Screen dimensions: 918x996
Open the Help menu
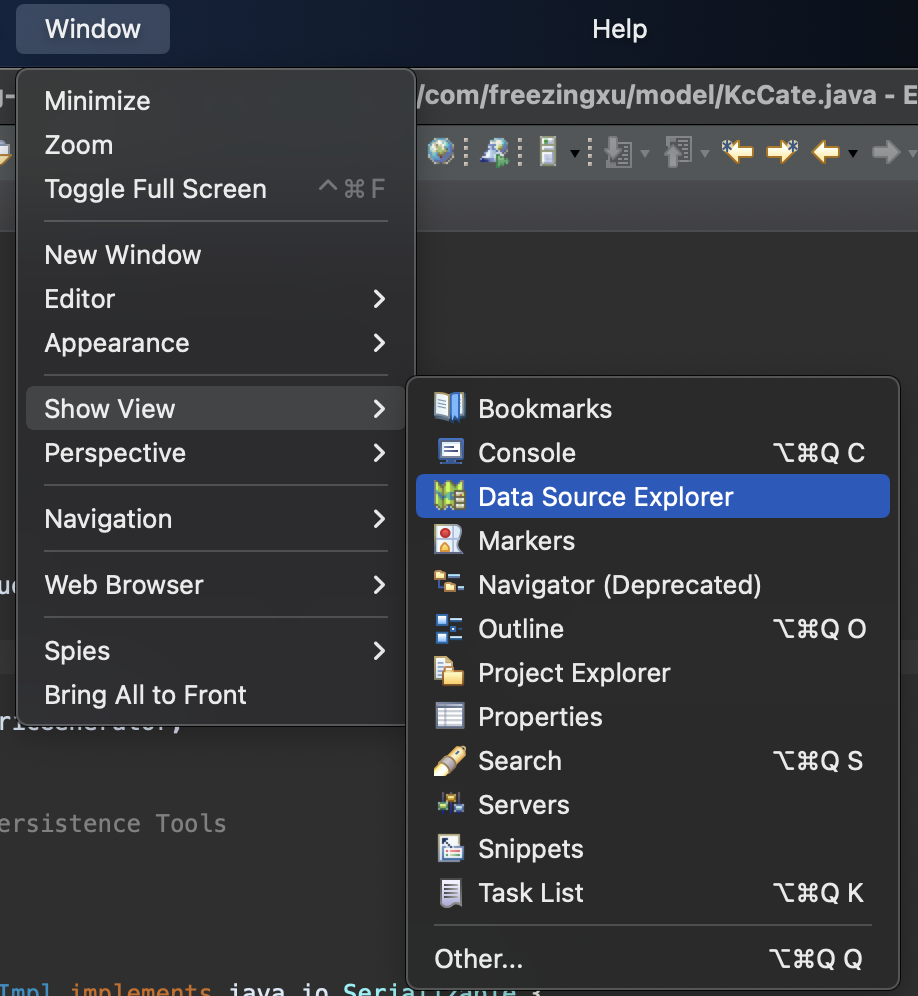(x=619, y=29)
